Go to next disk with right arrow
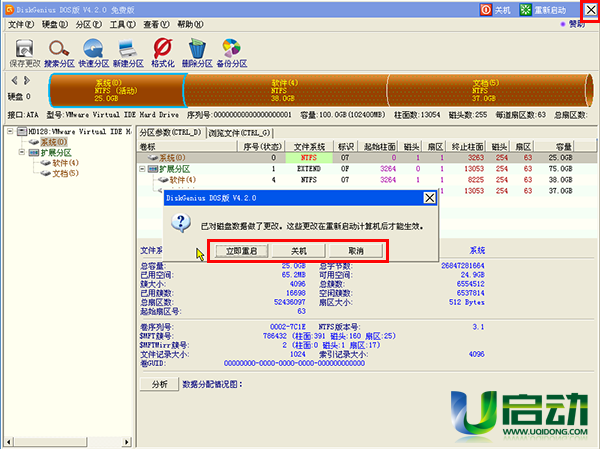Viewport: 600px width, 449px height. [27, 80]
